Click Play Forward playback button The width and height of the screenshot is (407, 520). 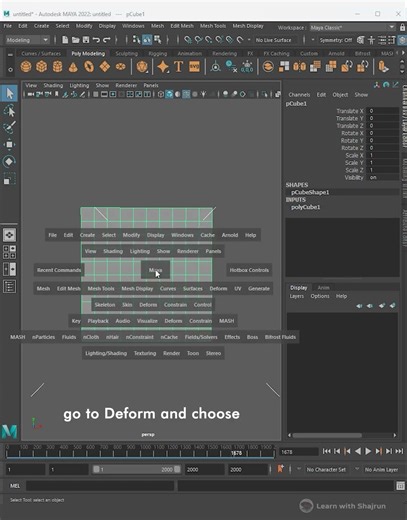coord(368,451)
